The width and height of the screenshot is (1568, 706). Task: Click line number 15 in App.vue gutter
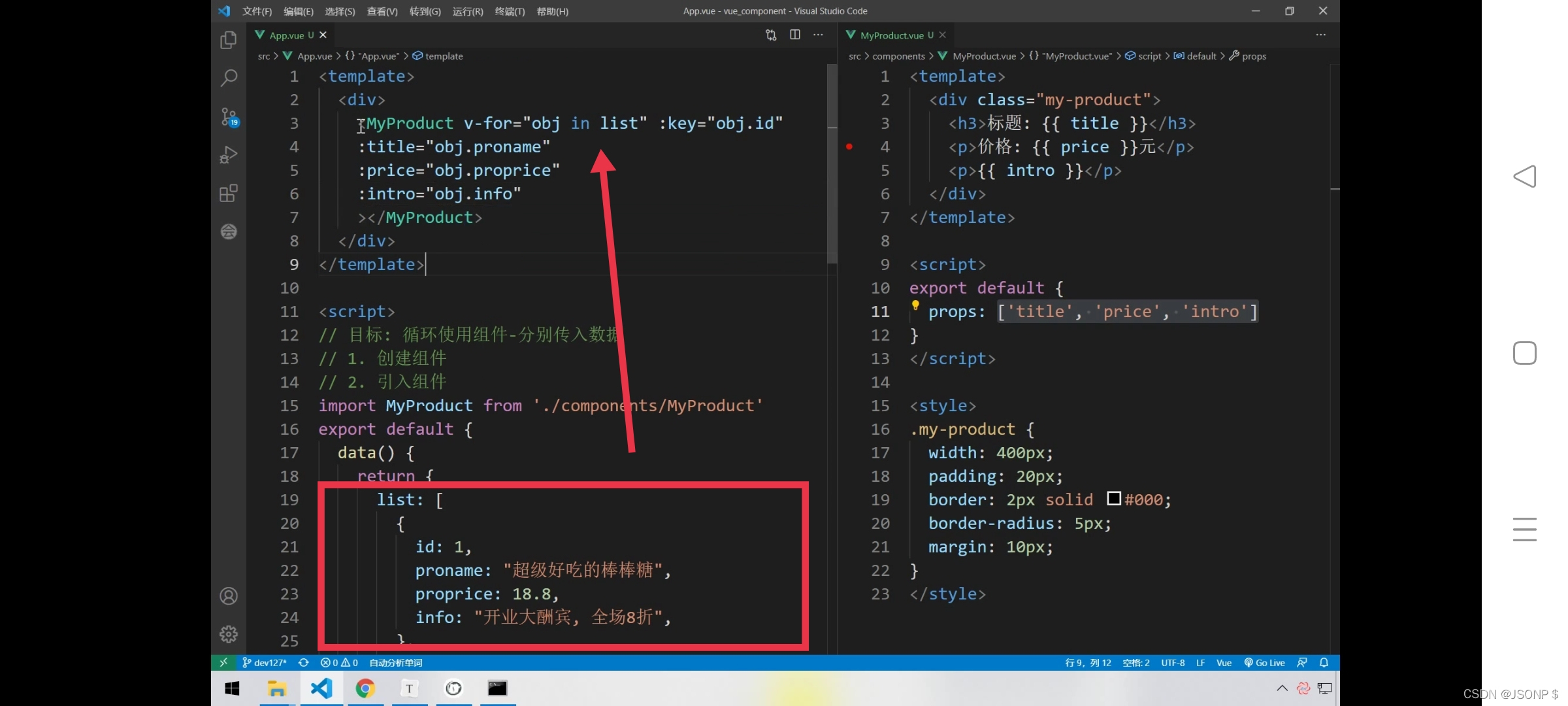click(289, 405)
